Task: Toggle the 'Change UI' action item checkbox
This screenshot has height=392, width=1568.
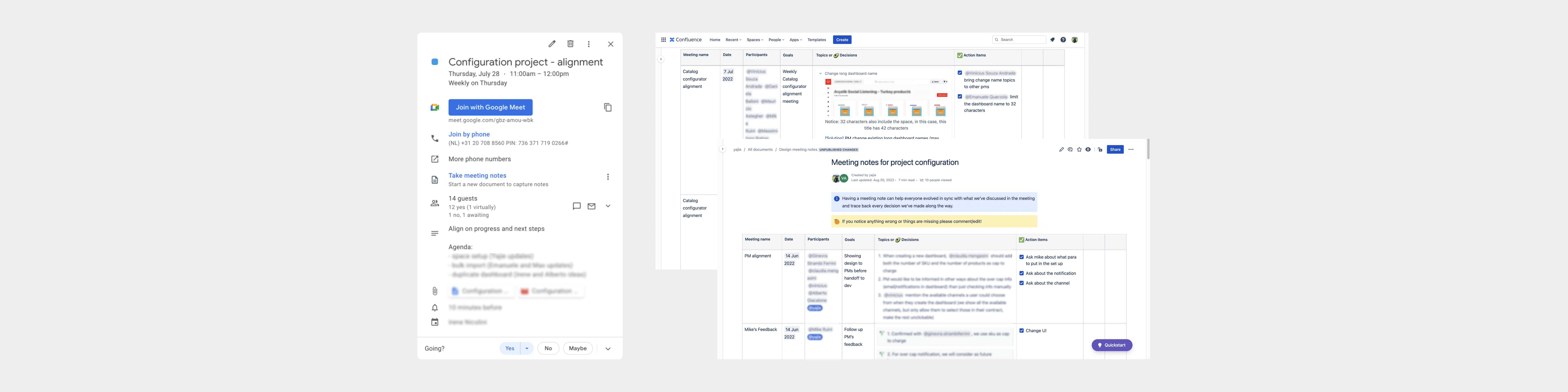Action: (x=1021, y=331)
